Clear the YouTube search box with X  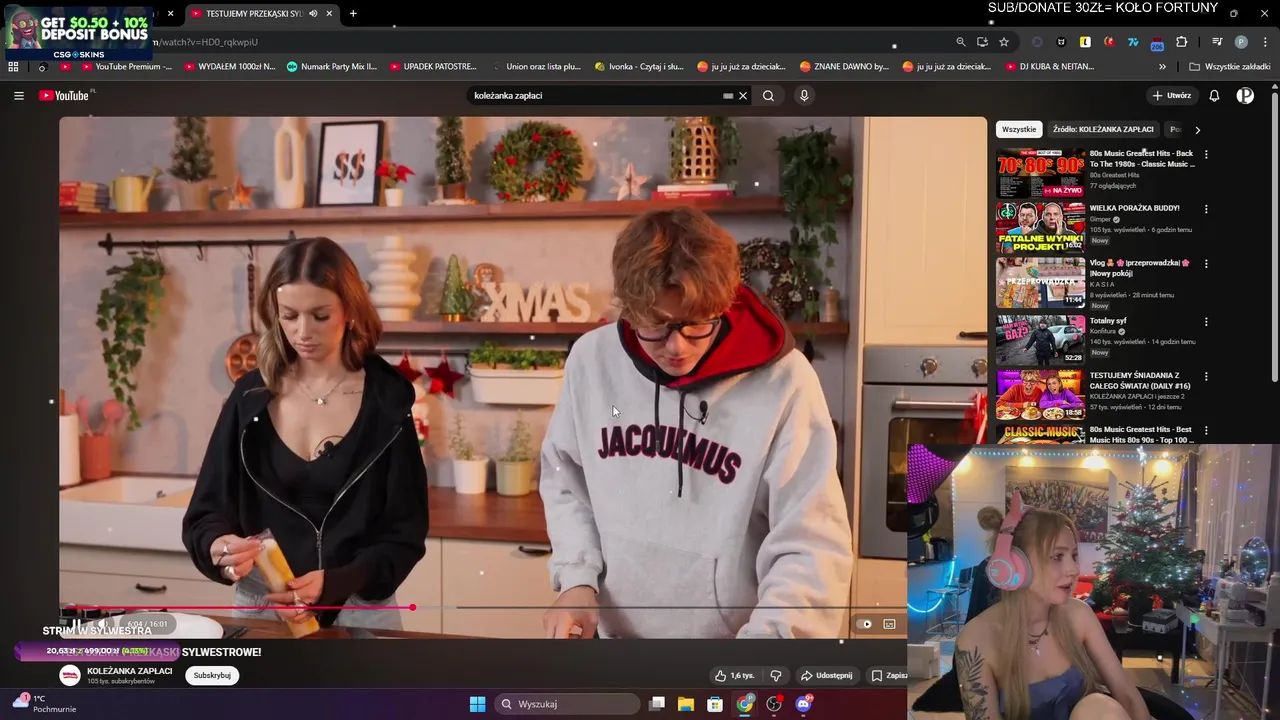(x=743, y=96)
